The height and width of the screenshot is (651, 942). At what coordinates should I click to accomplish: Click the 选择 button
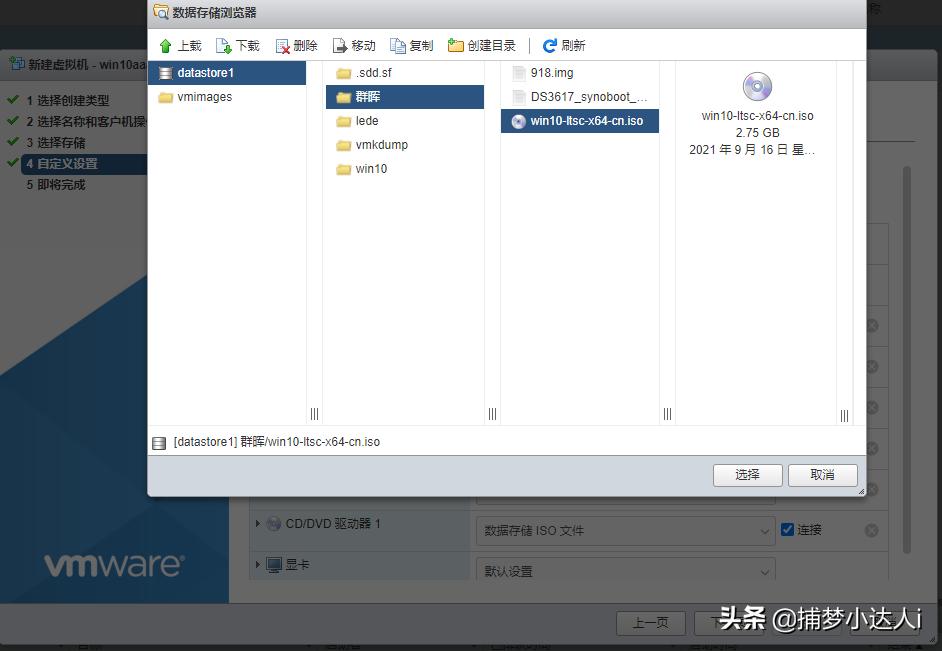click(747, 475)
